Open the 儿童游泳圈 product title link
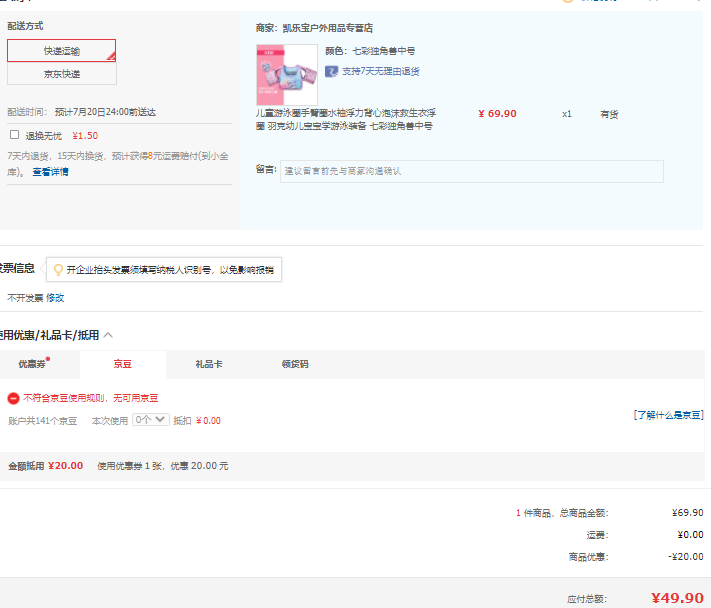Viewport: 711px width, 608px height. coord(345,119)
